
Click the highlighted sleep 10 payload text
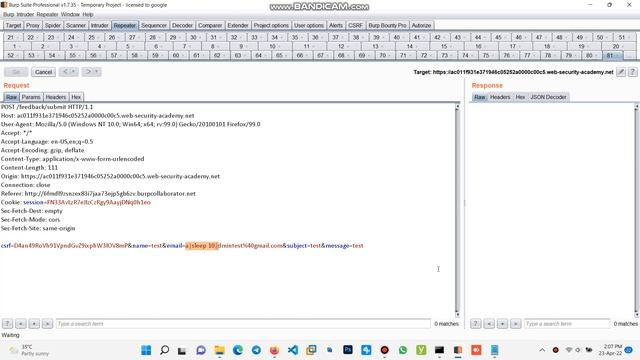pos(202,246)
